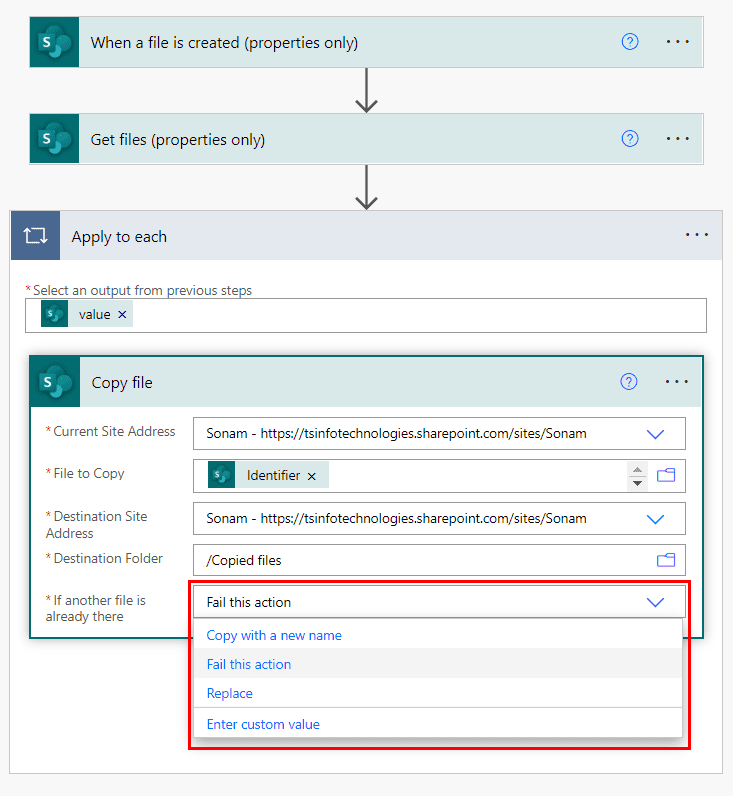Click the 'value' token in output field

click(86, 314)
